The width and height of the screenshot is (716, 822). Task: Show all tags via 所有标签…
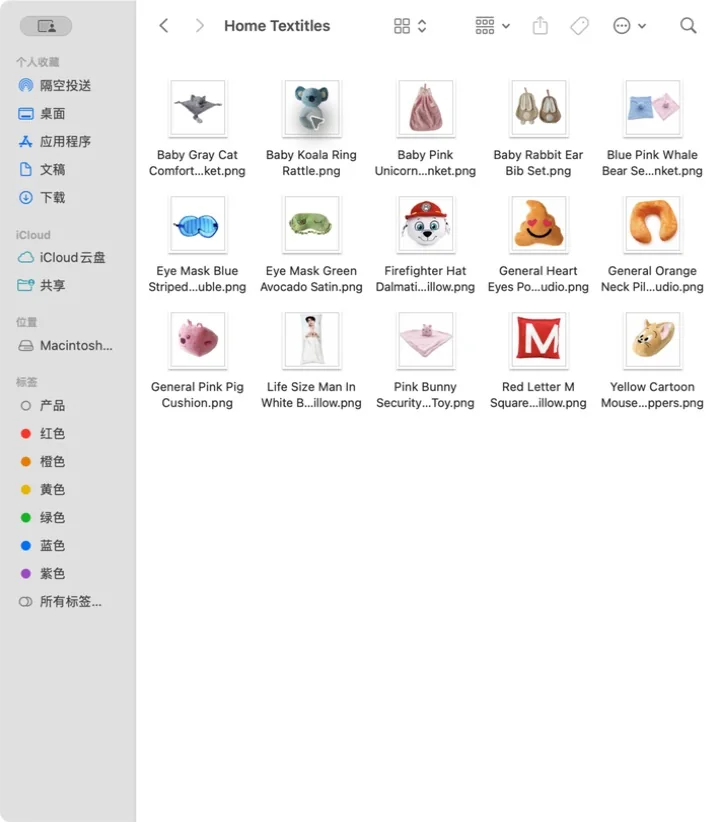click(60, 601)
